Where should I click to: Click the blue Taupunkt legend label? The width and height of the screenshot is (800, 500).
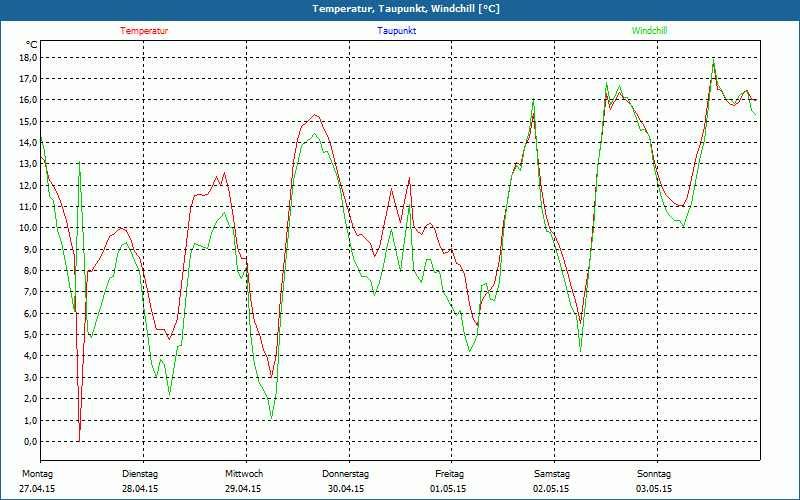396,31
